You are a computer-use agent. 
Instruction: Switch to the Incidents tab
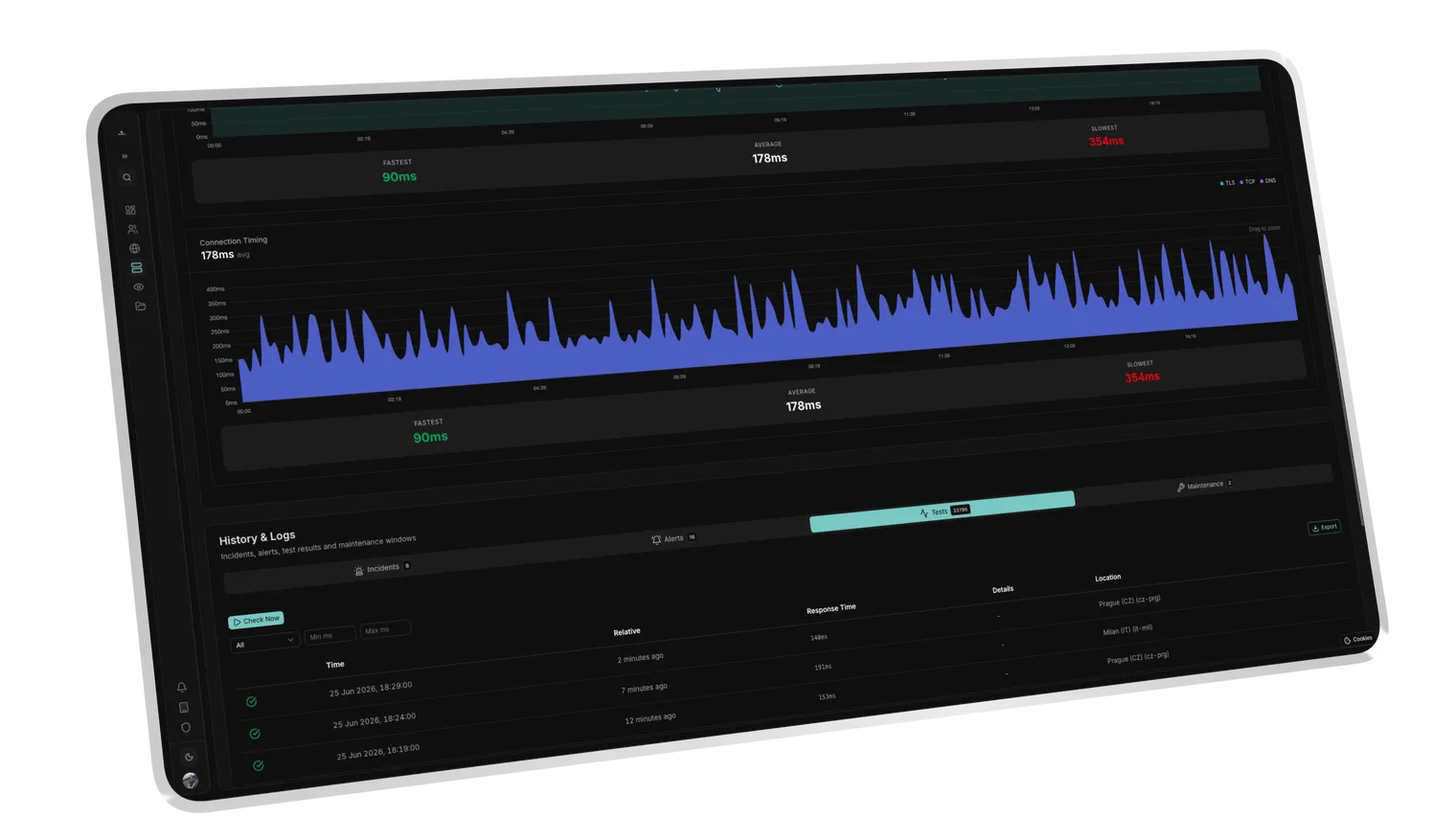coord(383,568)
